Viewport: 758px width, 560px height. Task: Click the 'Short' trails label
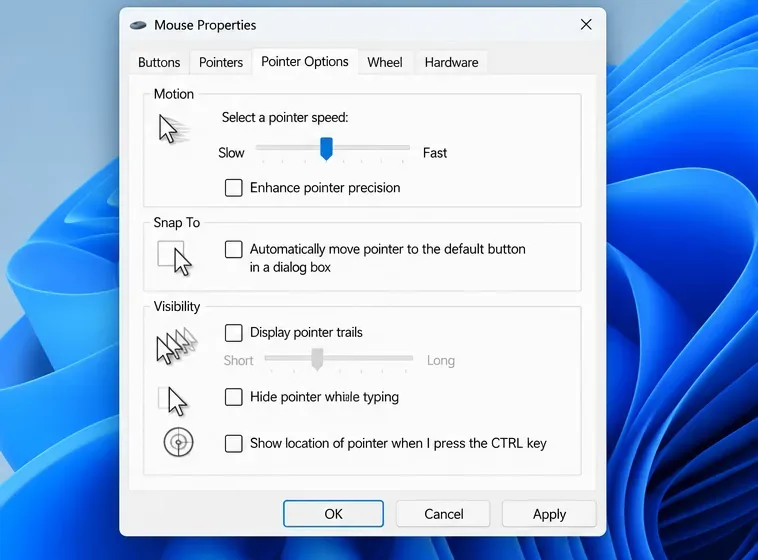point(238,360)
